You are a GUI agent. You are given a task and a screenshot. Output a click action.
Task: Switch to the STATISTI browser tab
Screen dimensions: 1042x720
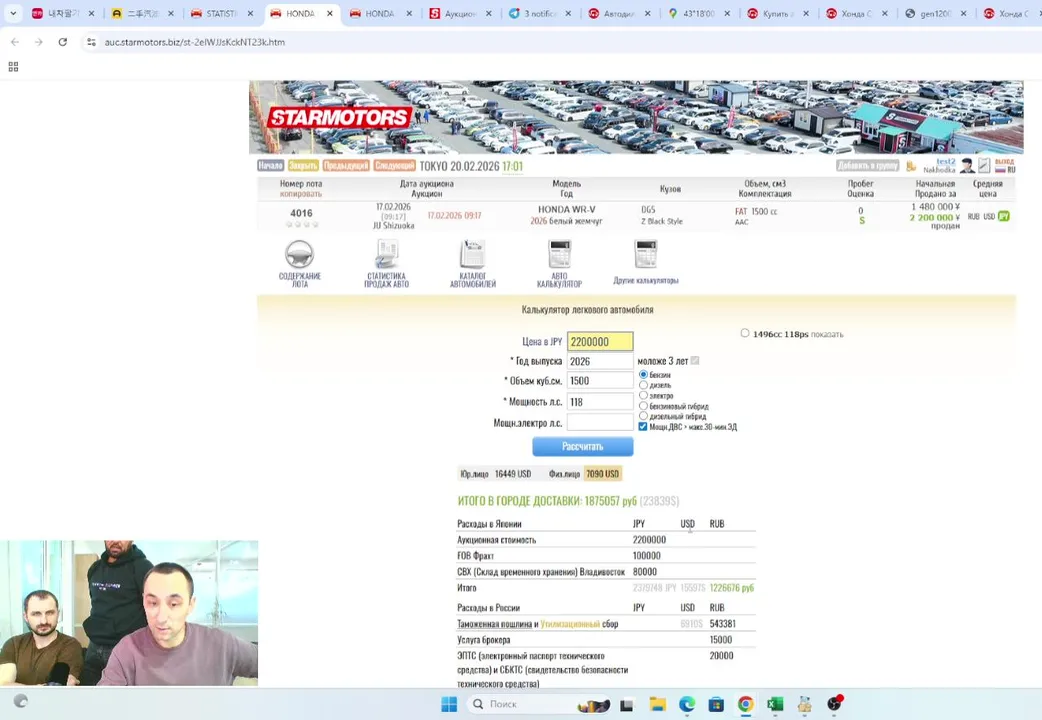[222, 13]
